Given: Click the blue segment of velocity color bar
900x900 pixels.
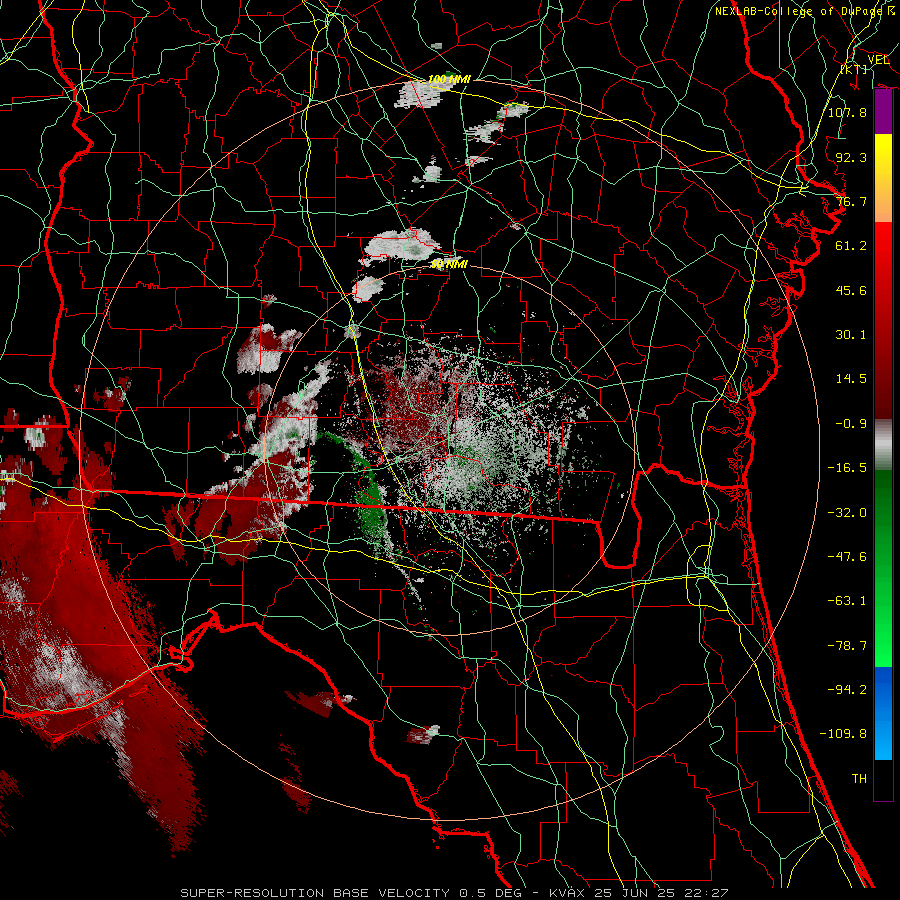Looking at the screenshot, I should coord(883,713).
